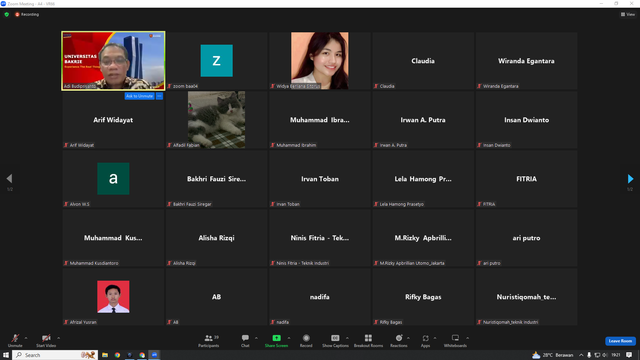
Task: Start Video from the camera button
Action: (46, 340)
